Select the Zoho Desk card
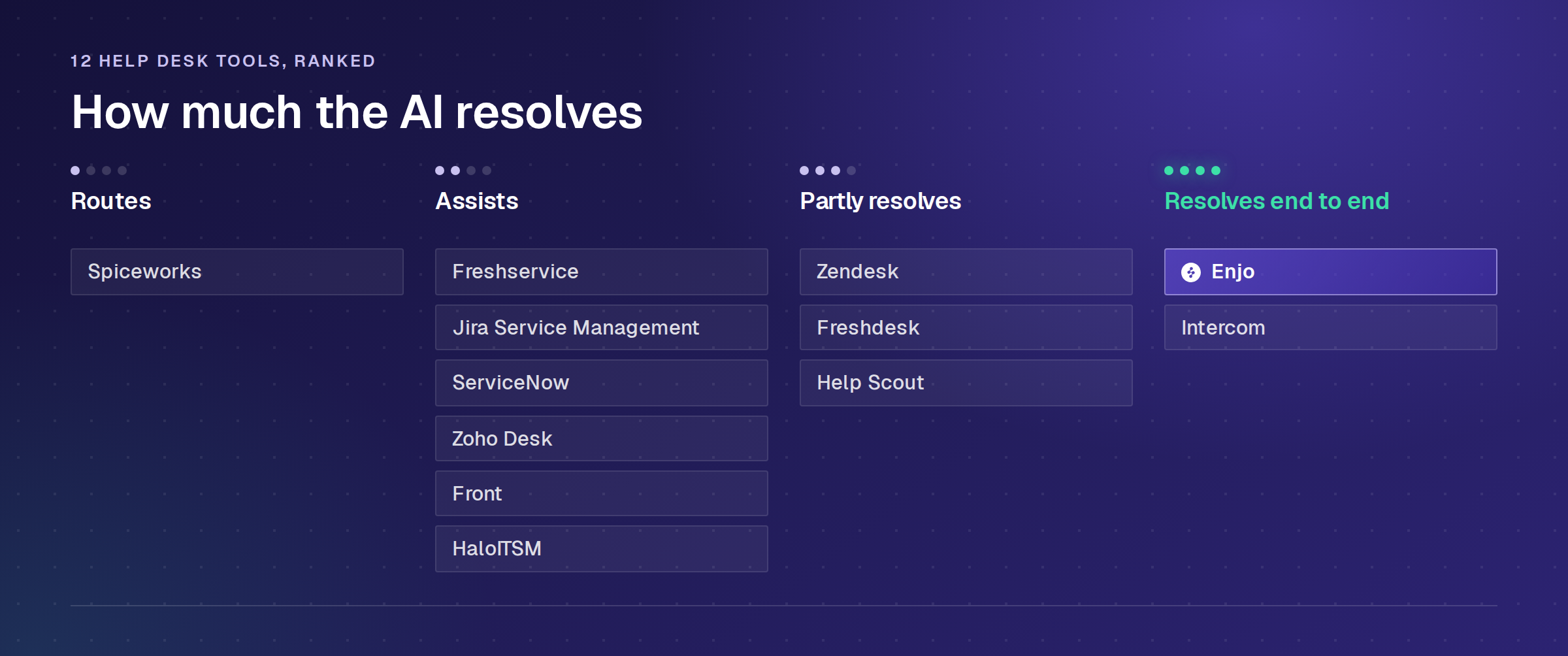The width and height of the screenshot is (1568, 656). [601, 438]
